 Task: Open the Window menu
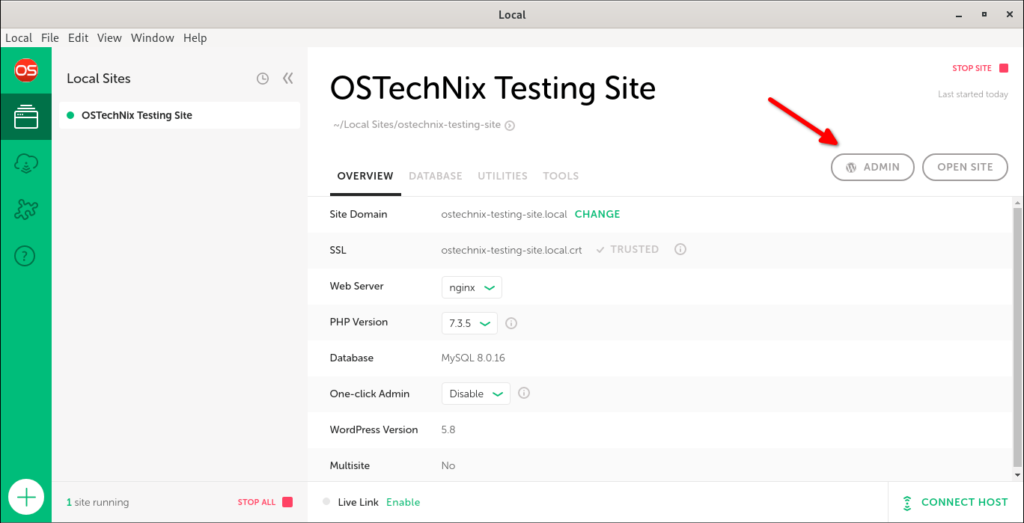tap(152, 38)
